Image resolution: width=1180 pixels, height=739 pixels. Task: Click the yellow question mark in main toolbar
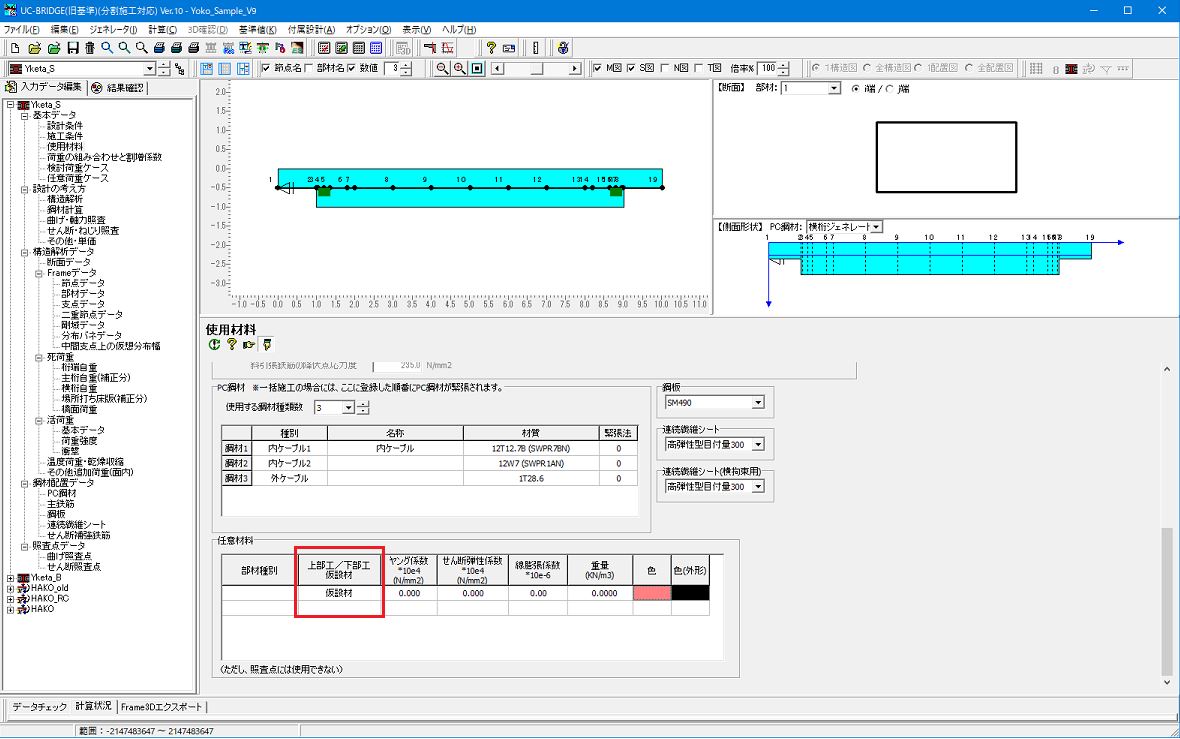pos(491,48)
